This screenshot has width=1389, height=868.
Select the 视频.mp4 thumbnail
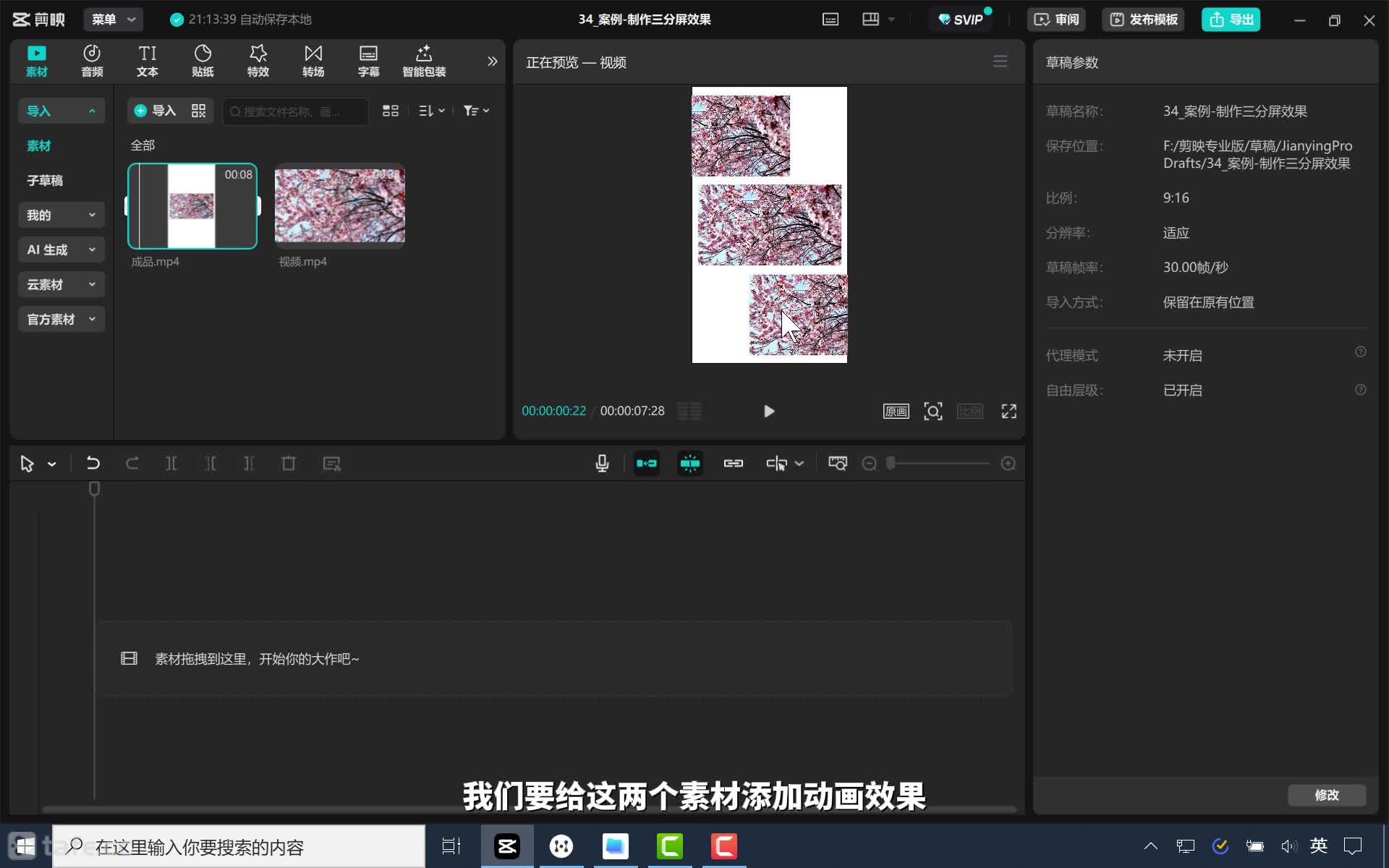(340, 206)
